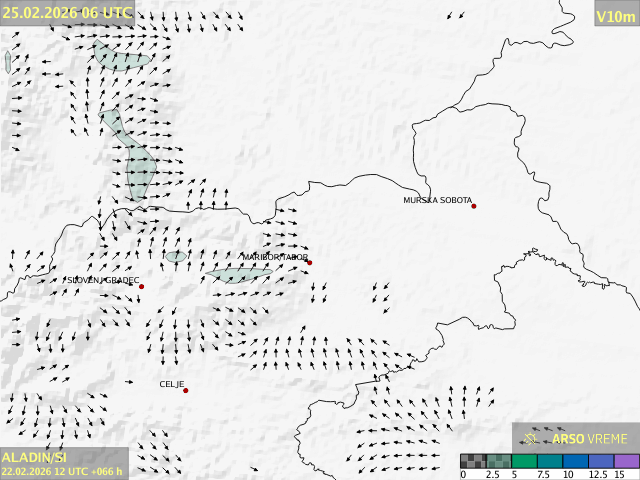This screenshot has width=640, height=480.
Task: Select the blue 10–12.5 legend swatch
Action: coord(576,461)
